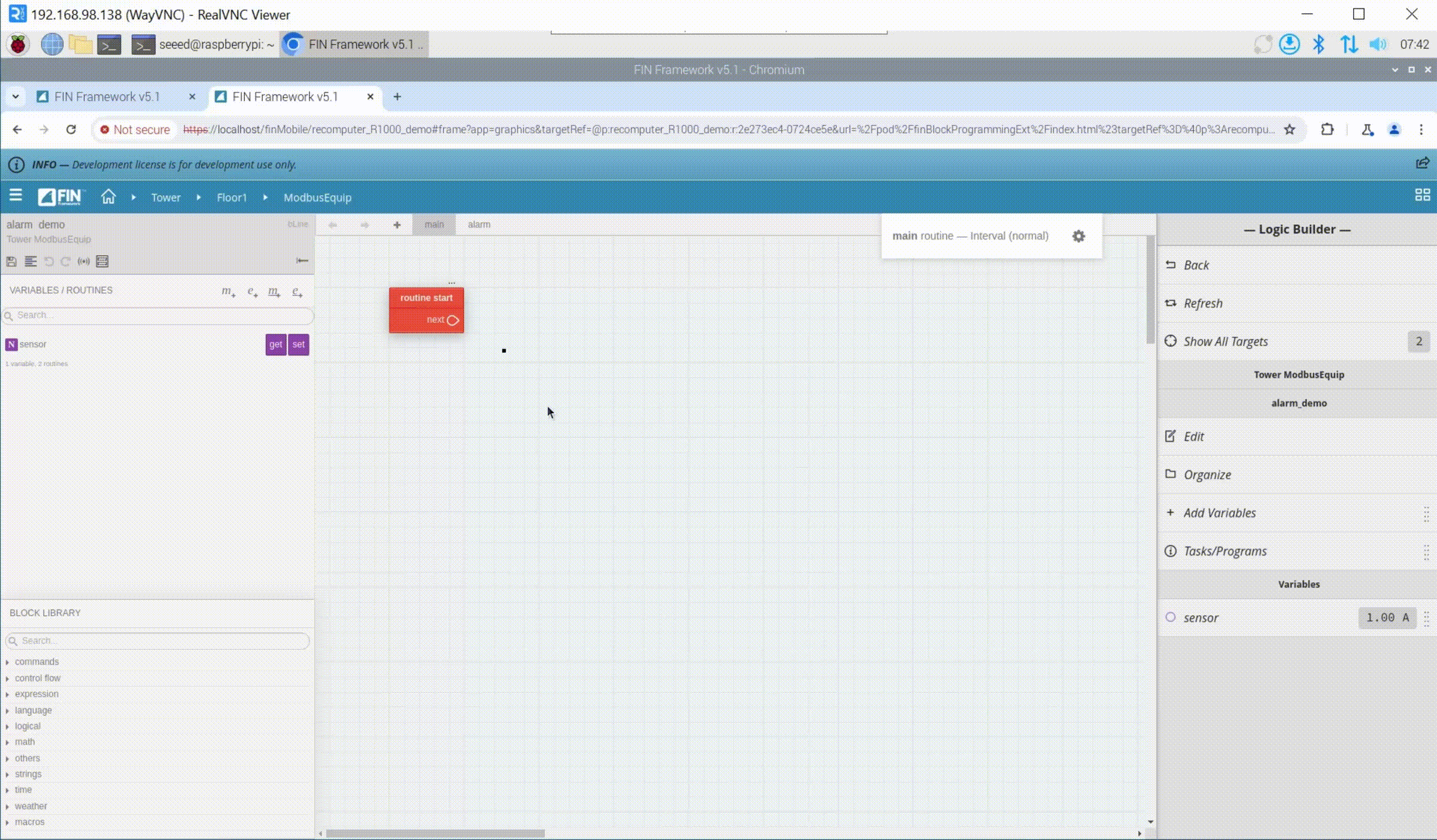This screenshot has width=1437, height=840.
Task: Open the hamburger navigation menu
Action: (x=16, y=196)
